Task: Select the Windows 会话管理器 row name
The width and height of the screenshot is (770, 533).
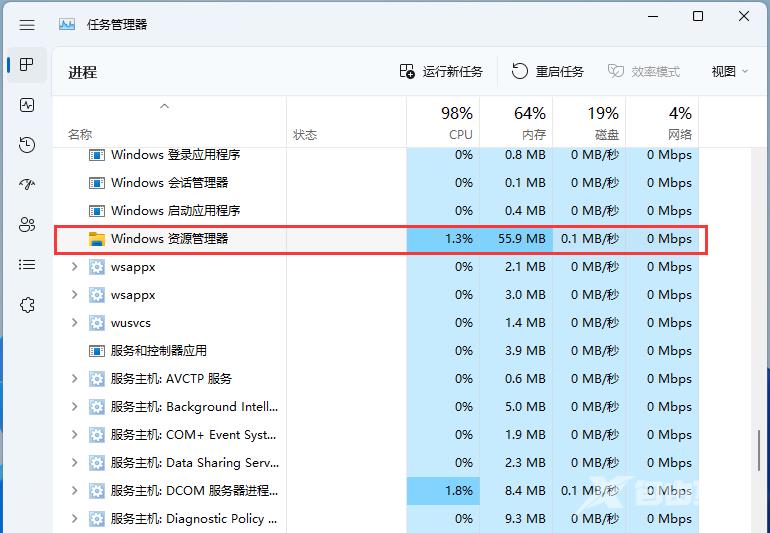Action: 169,183
